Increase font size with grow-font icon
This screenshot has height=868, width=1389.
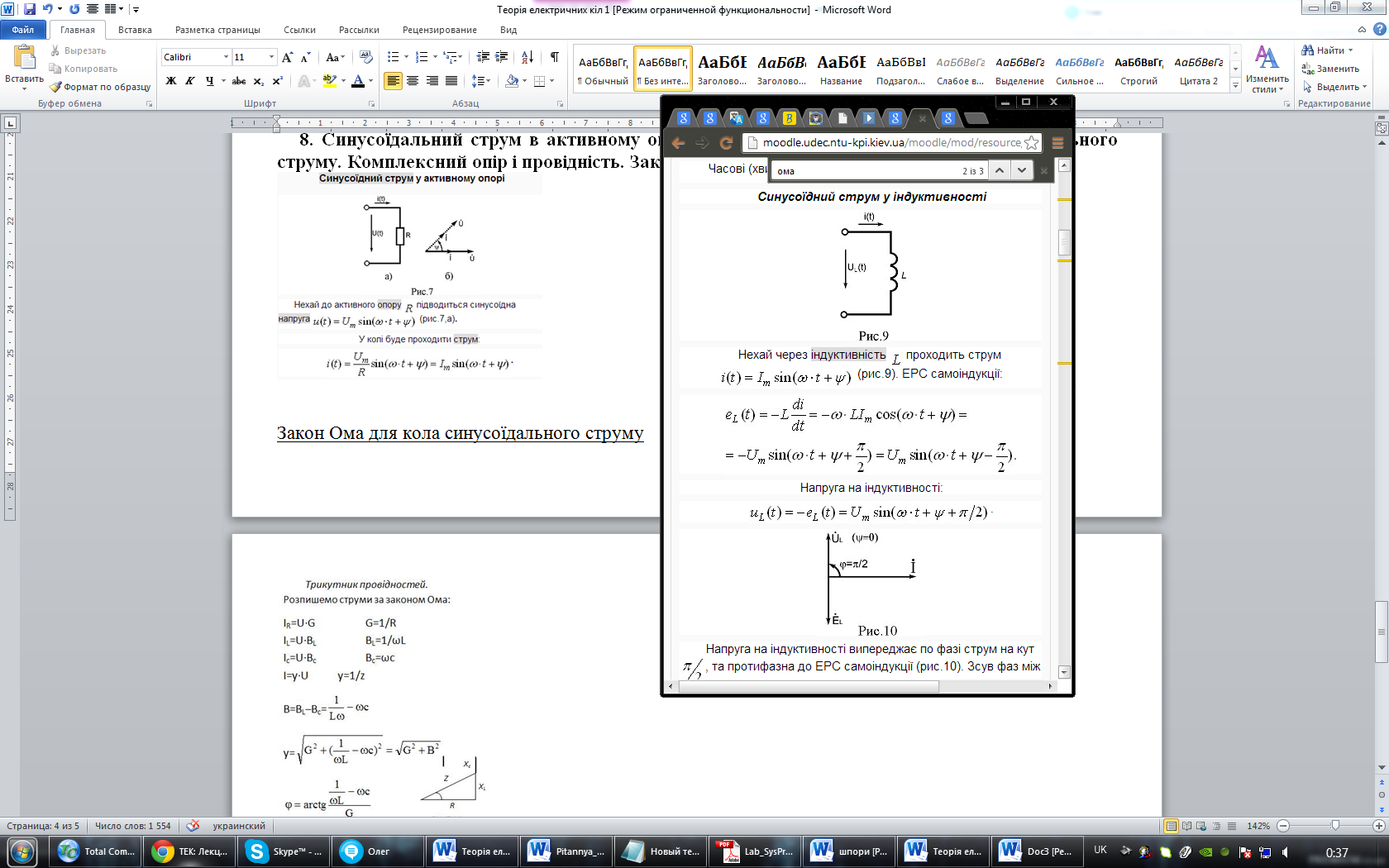(x=288, y=57)
